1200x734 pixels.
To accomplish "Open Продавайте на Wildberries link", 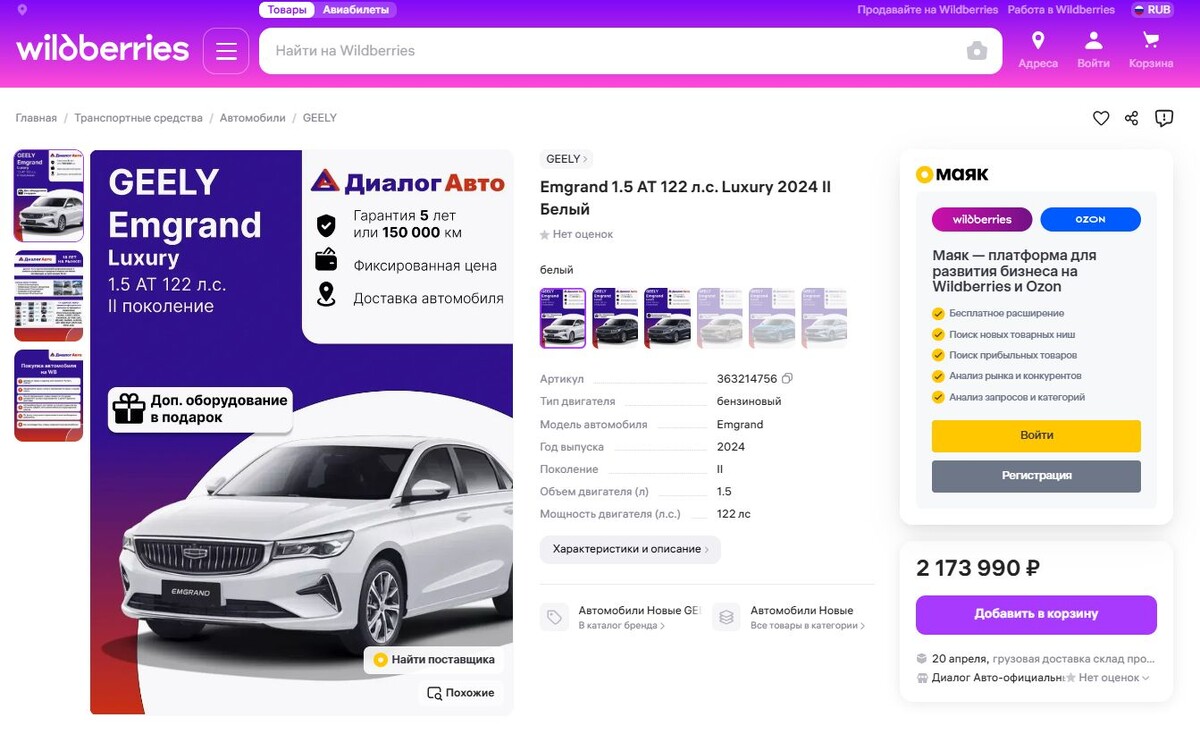I will tap(928, 10).
